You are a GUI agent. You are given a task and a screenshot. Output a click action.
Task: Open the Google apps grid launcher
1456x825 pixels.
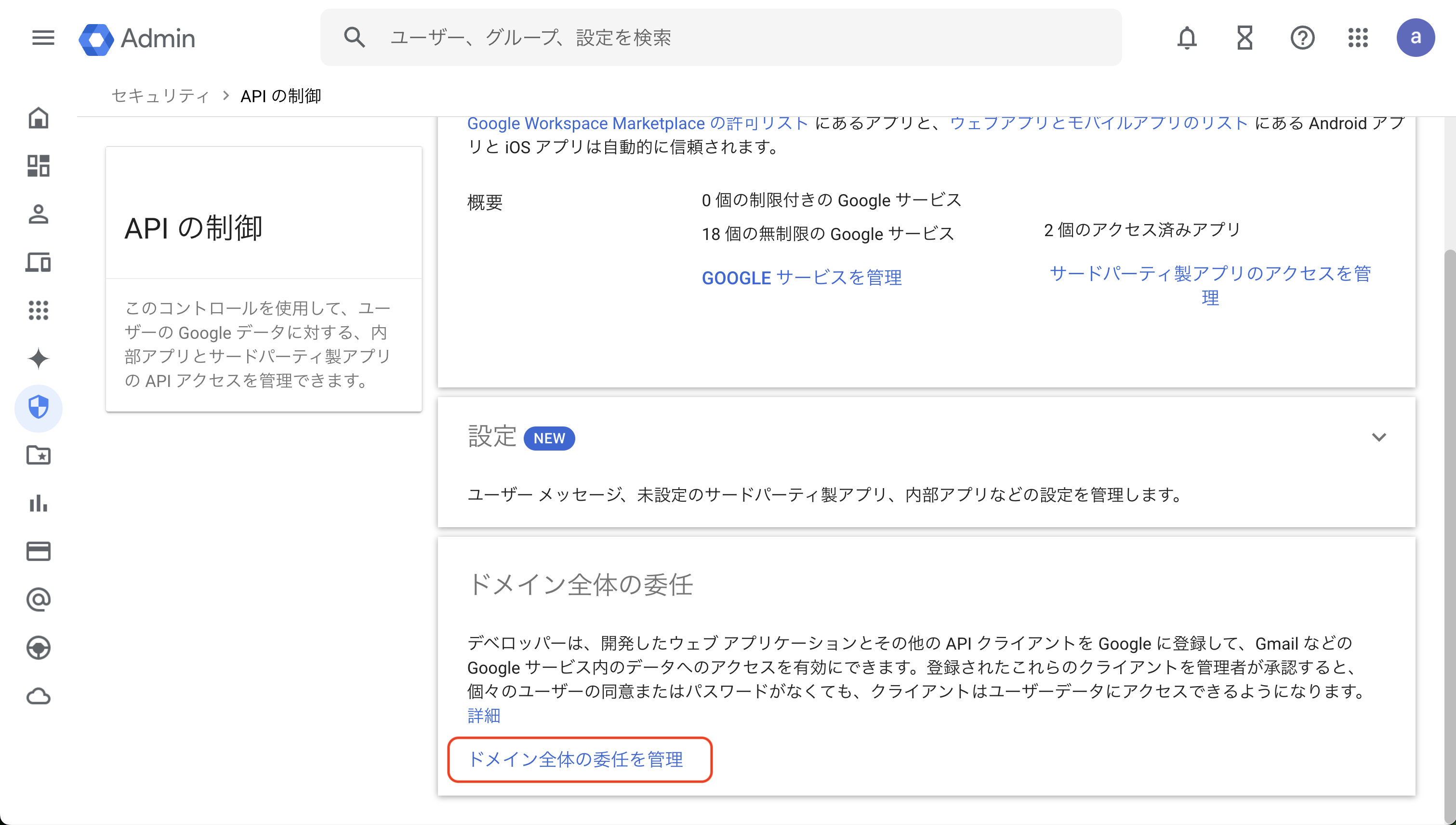(1358, 38)
